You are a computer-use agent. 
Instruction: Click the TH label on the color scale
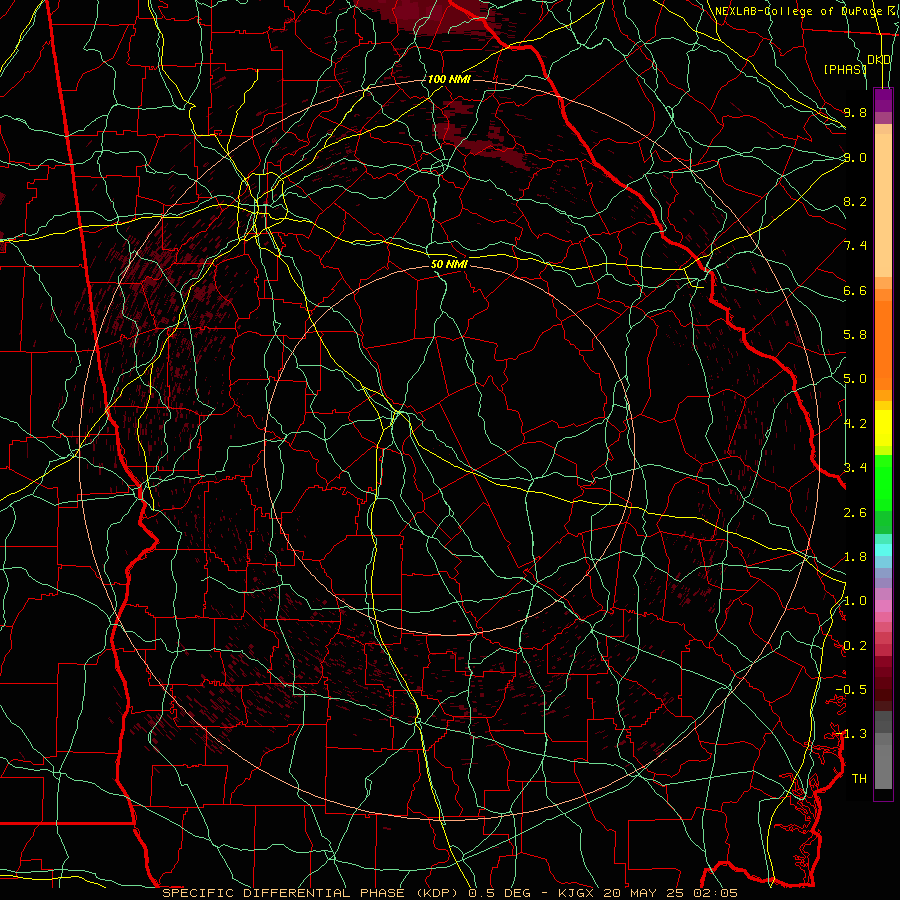coord(859,779)
